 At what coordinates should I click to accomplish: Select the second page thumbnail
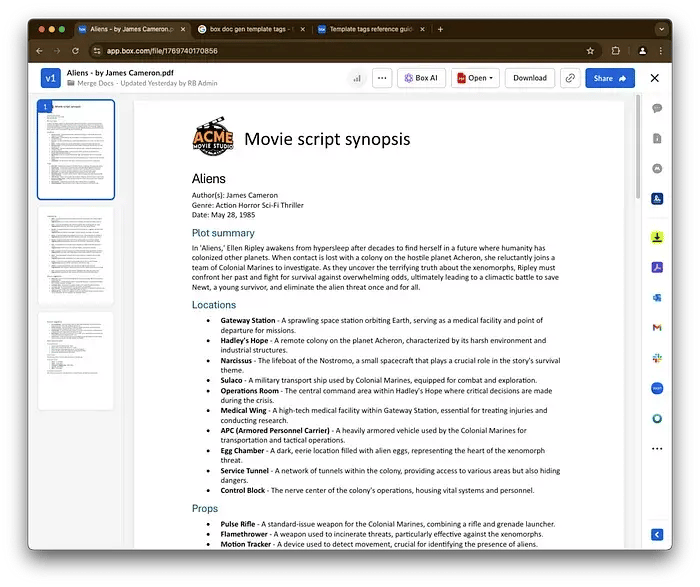(x=76, y=255)
